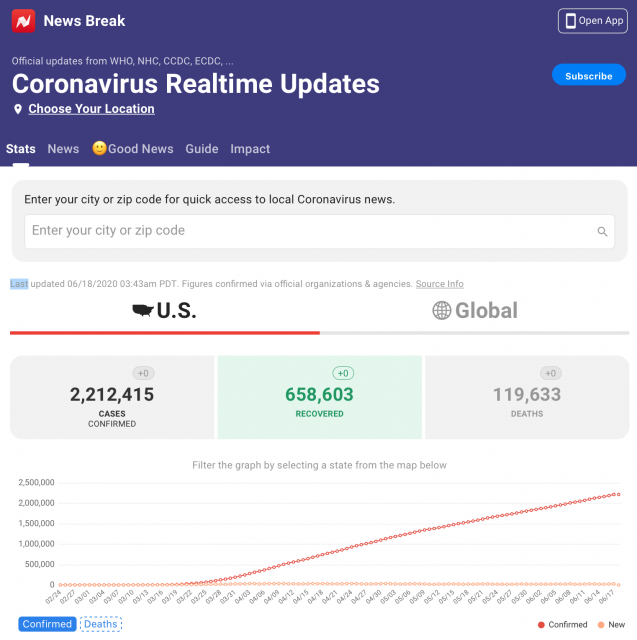Select the Impact tab
The width and height of the screenshot is (637, 640).
coord(250,149)
